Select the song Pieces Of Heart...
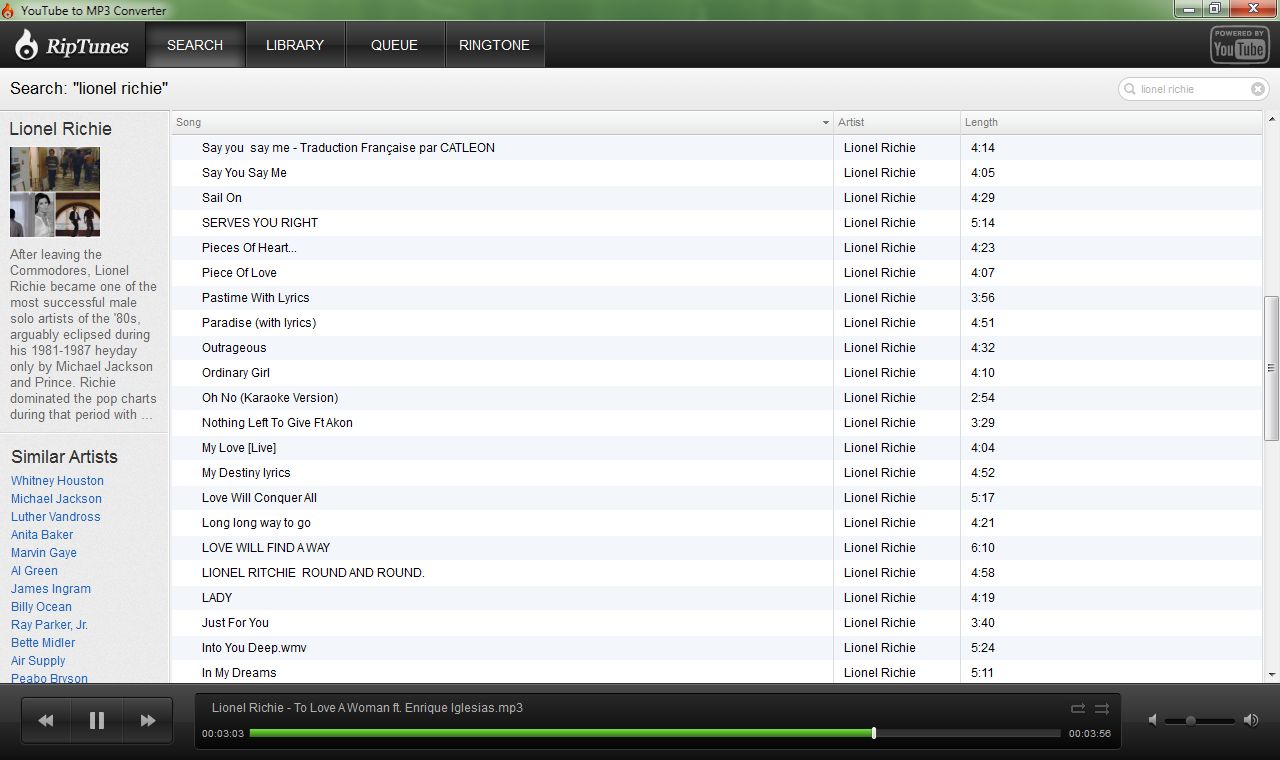Viewport: 1280px width, 760px height. 249,248
